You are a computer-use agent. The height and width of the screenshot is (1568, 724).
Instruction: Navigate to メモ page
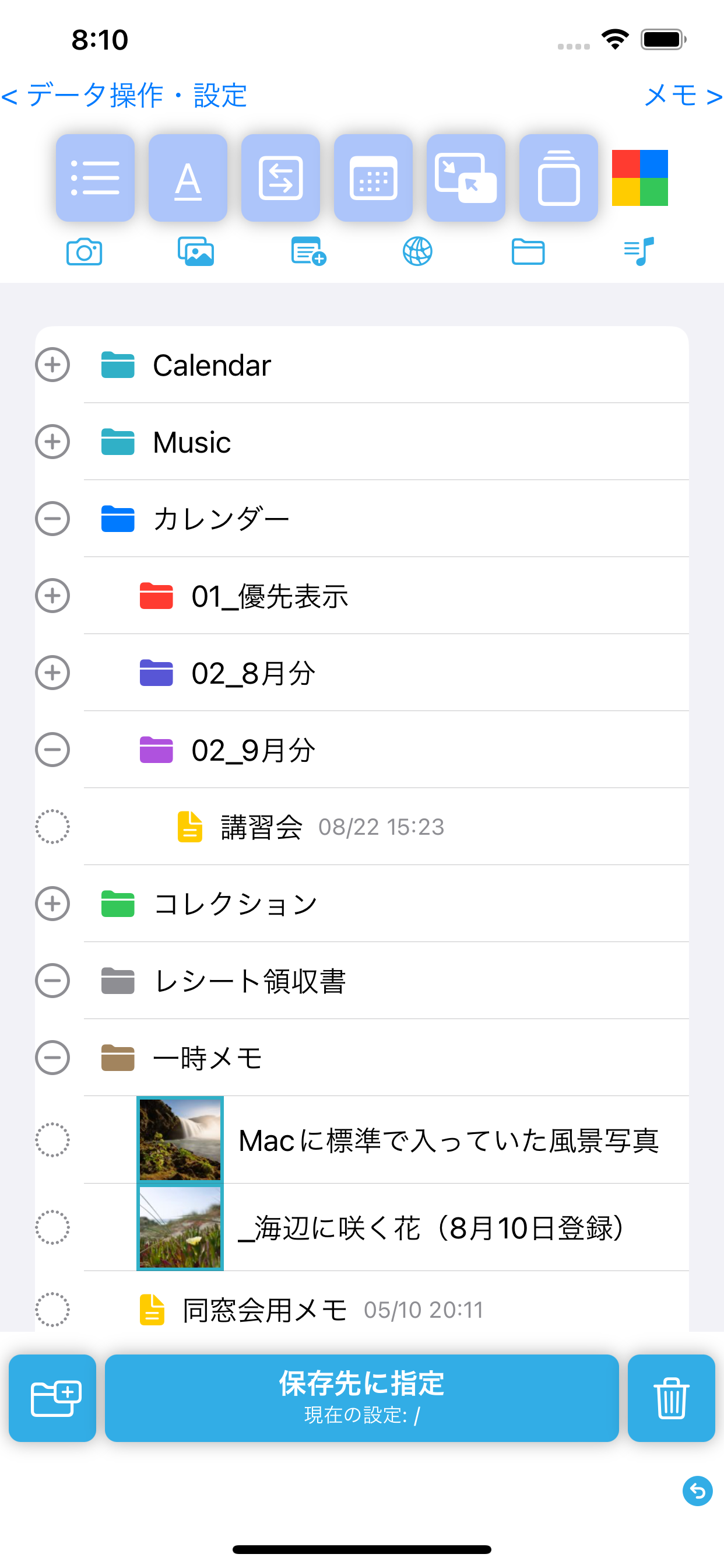click(683, 96)
